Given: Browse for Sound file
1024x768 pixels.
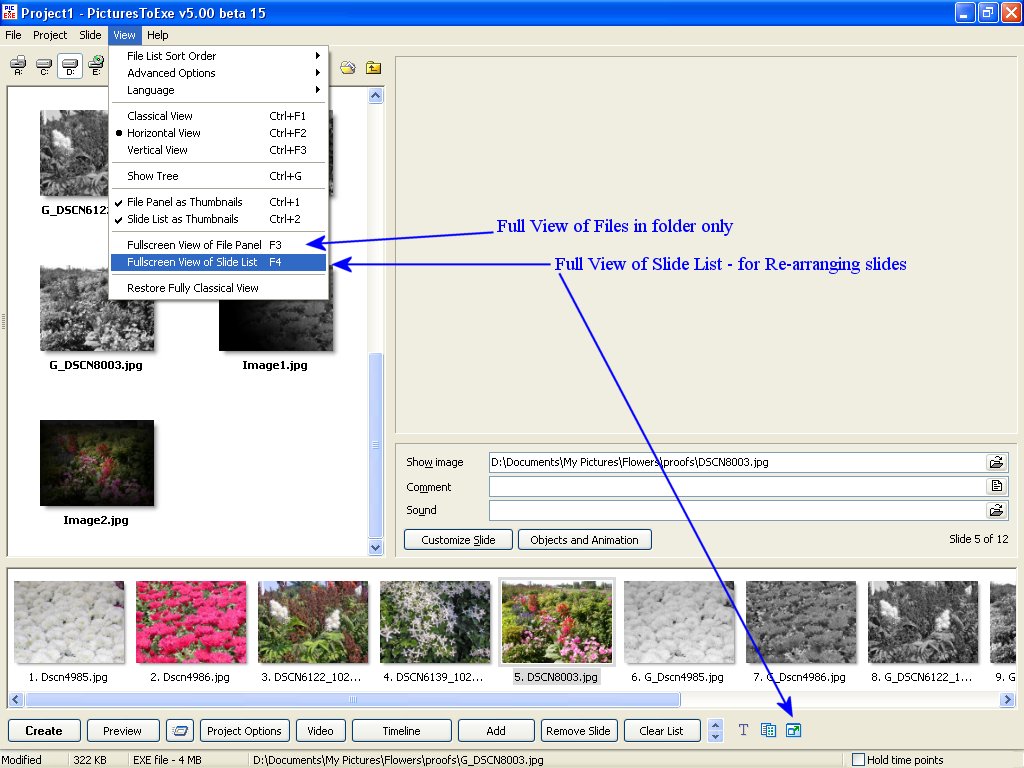Looking at the screenshot, I should (996, 510).
